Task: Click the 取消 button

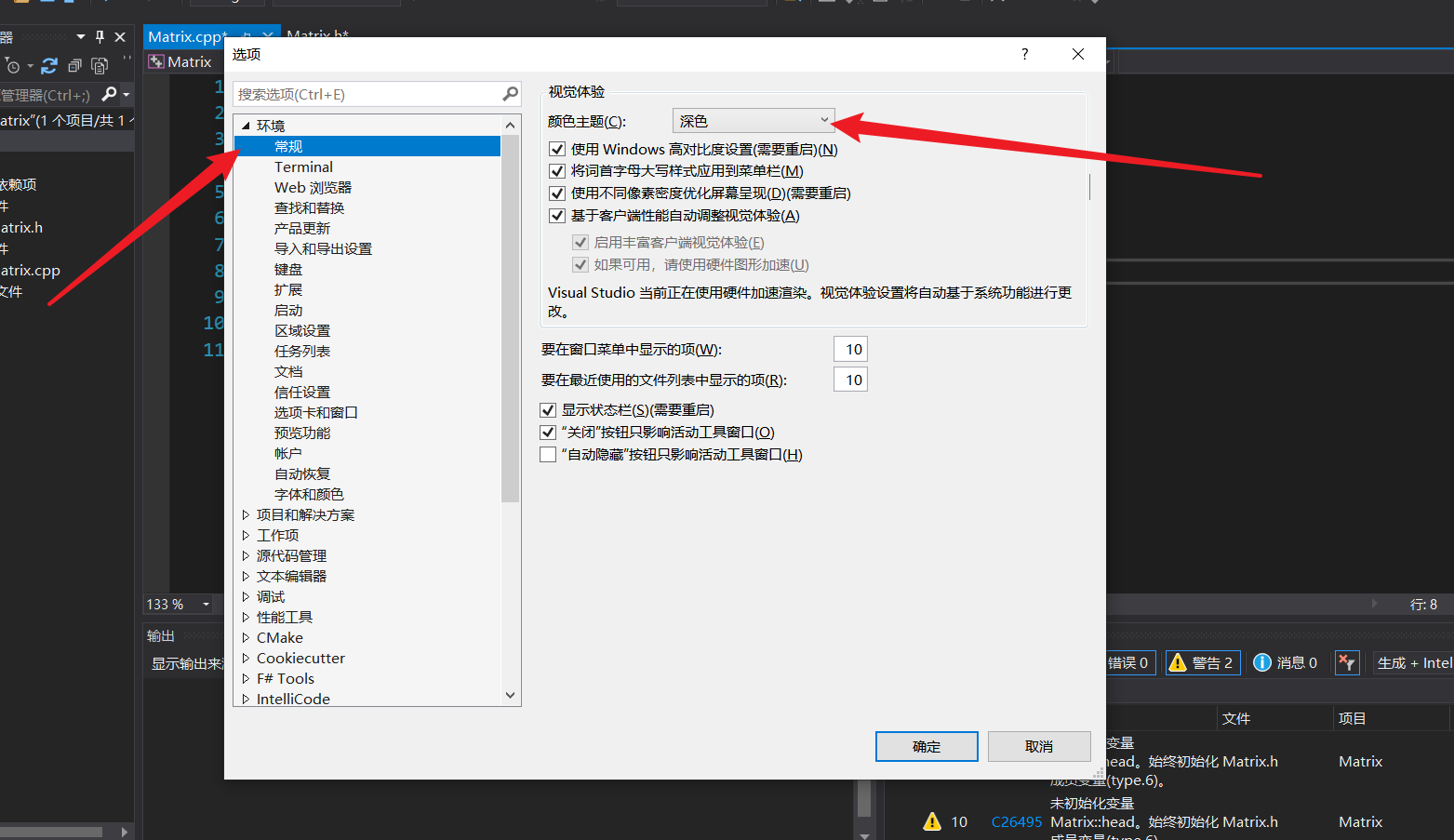Action: [1039, 746]
